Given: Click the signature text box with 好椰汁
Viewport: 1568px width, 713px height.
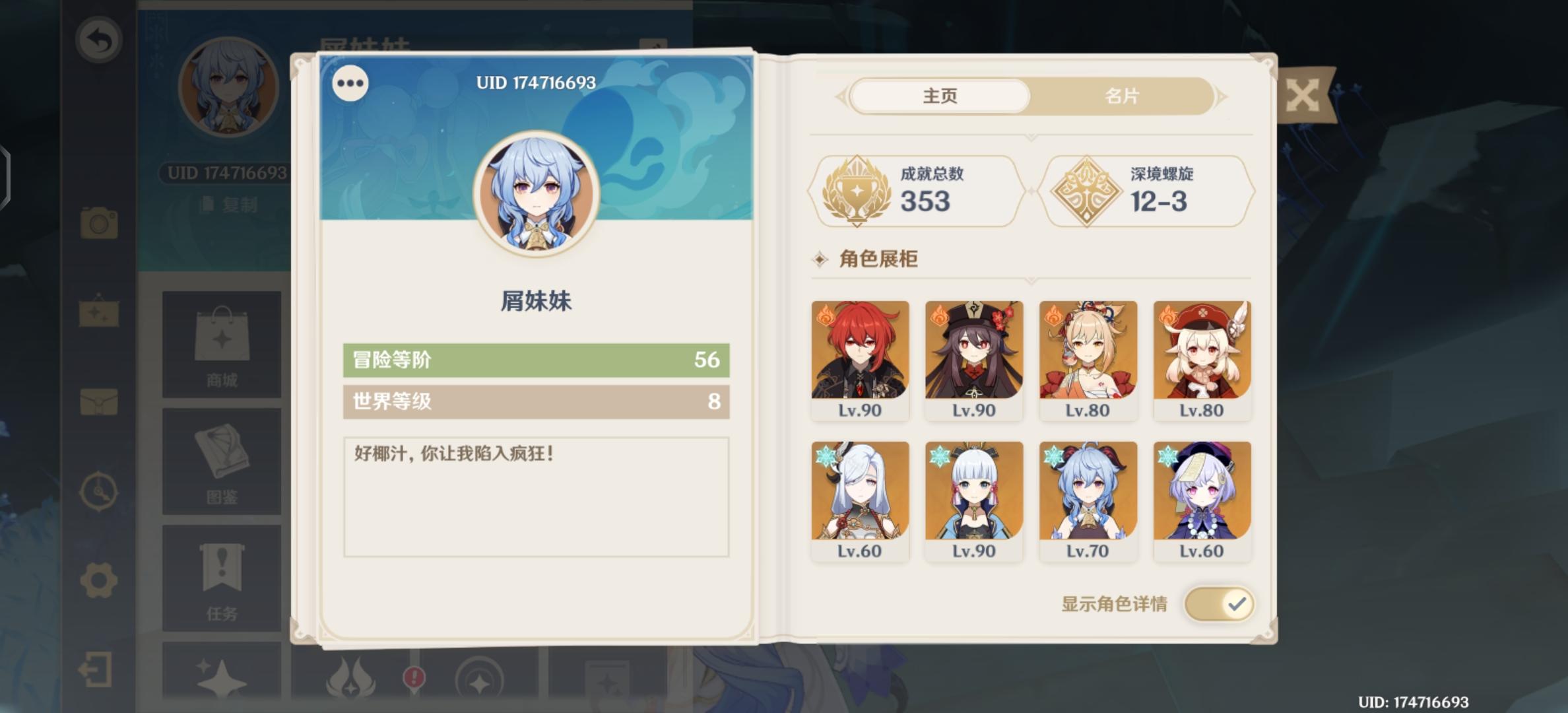Looking at the screenshot, I should pyautogui.click(x=536, y=497).
